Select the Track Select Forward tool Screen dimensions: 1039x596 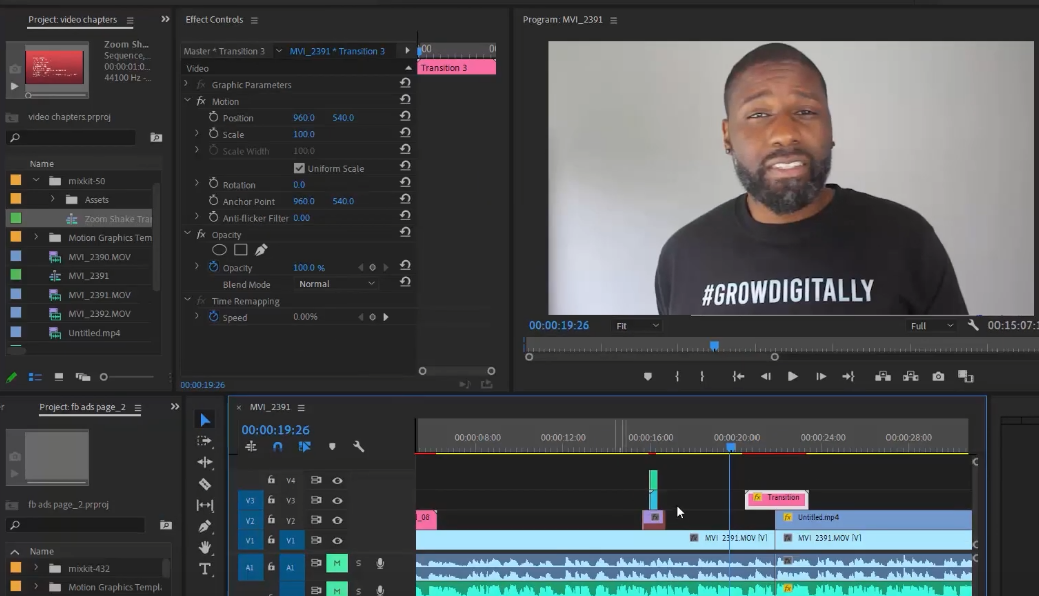tap(205, 441)
